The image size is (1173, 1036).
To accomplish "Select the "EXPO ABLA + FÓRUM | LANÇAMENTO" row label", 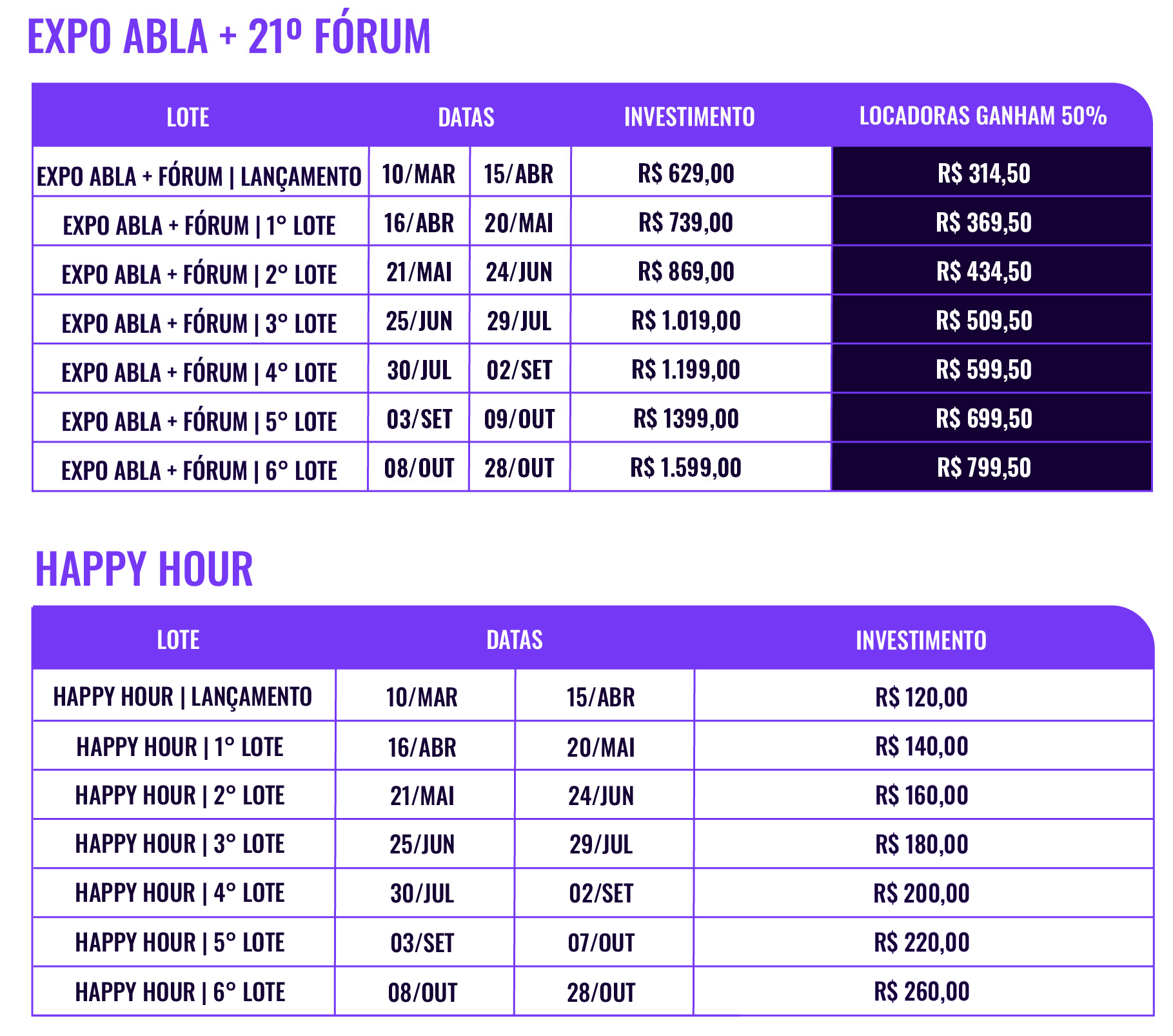I will (x=199, y=175).
